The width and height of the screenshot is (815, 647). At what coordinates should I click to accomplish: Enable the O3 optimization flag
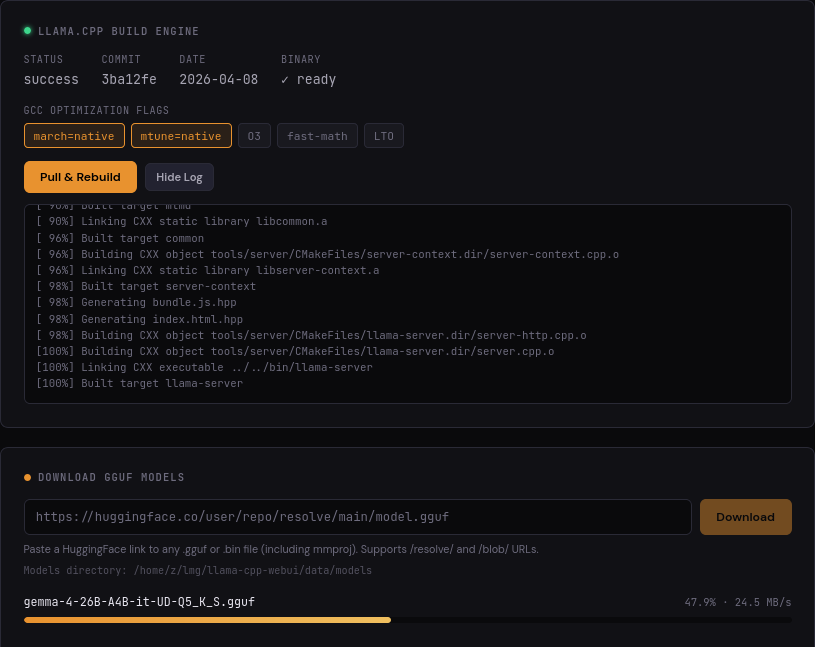(x=254, y=136)
